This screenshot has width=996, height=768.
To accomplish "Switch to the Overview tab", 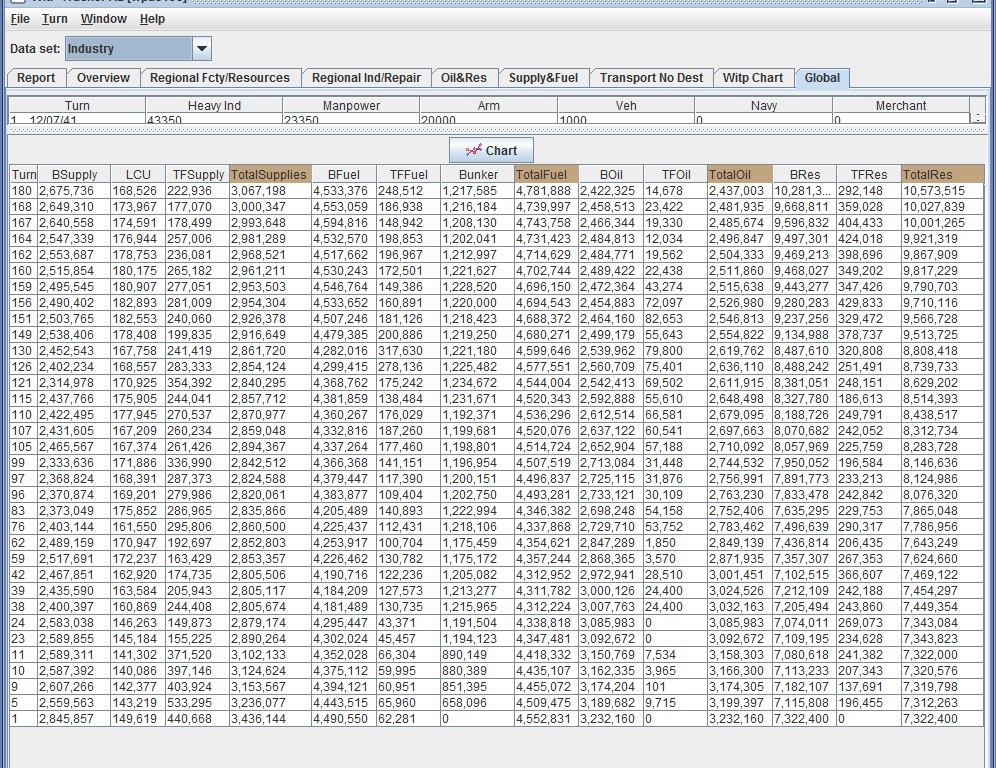I will point(103,77).
